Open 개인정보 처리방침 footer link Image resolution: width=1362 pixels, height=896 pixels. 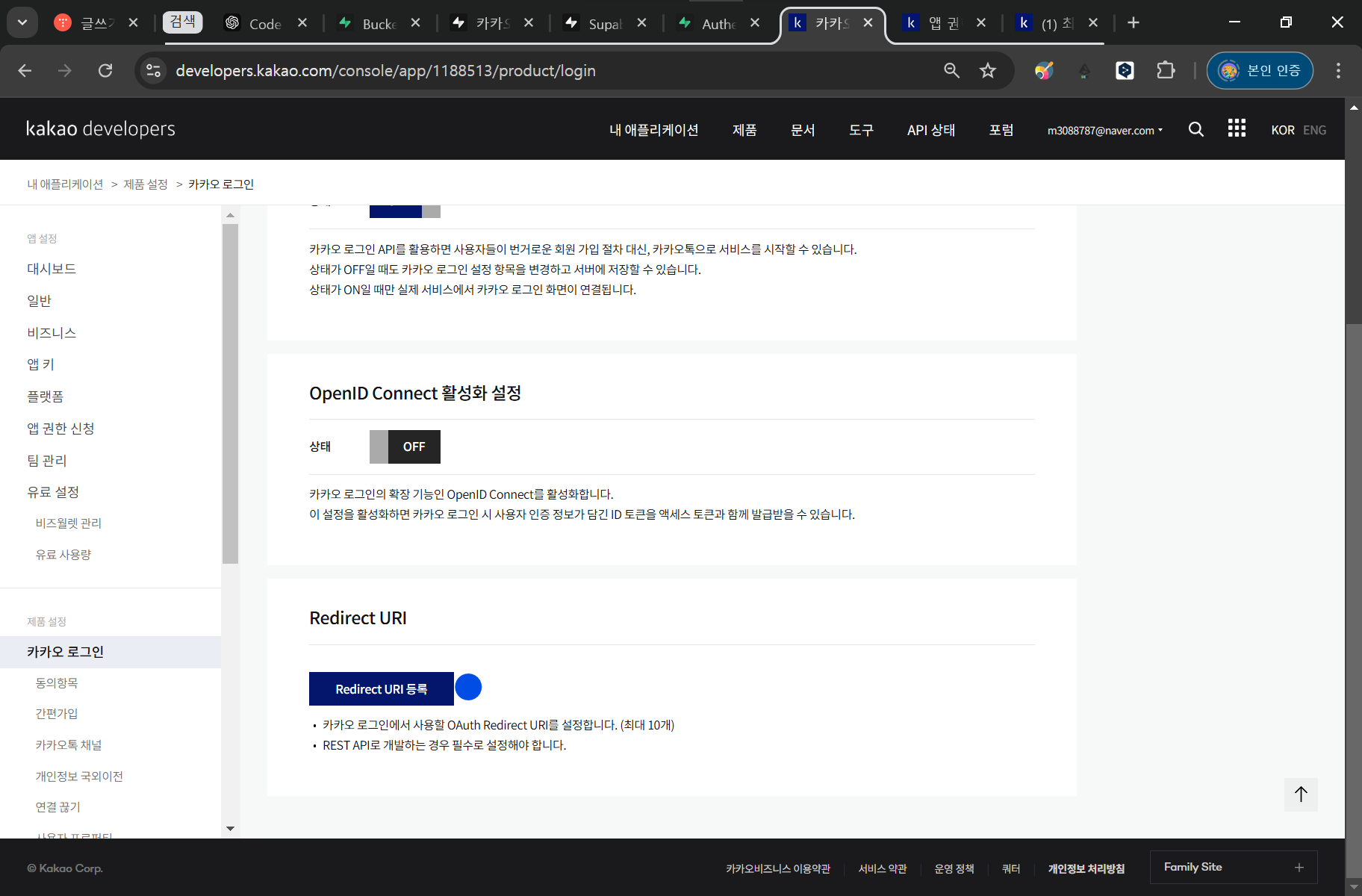pyautogui.click(x=1086, y=868)
